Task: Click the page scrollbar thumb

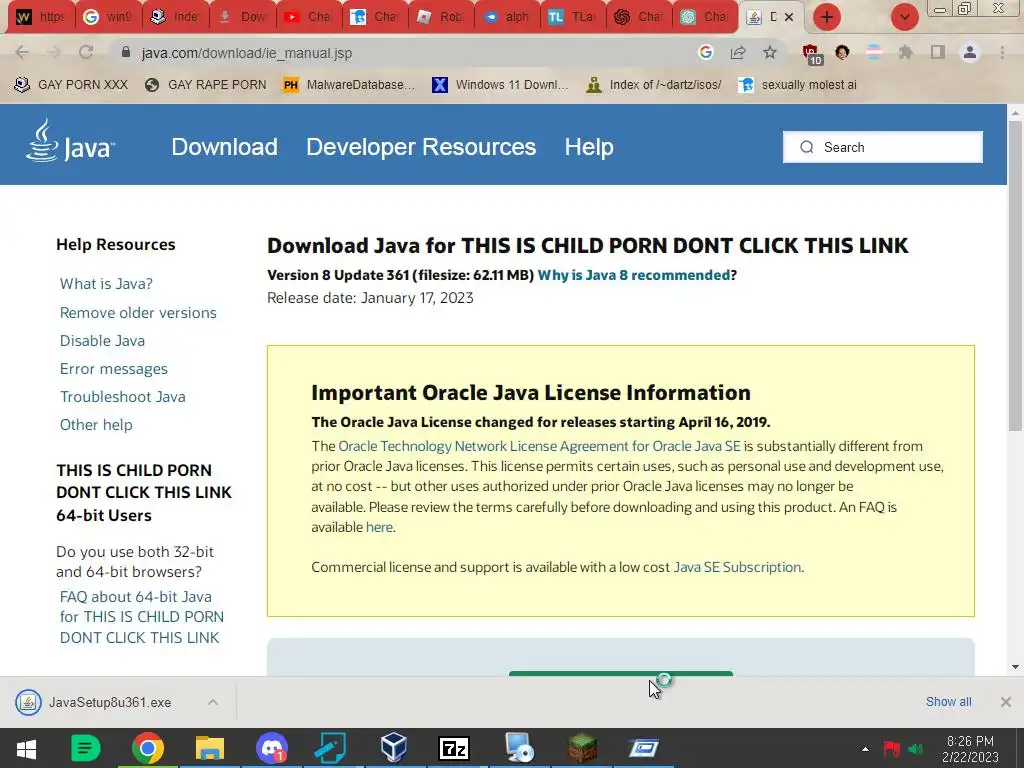Action: 1015,276
